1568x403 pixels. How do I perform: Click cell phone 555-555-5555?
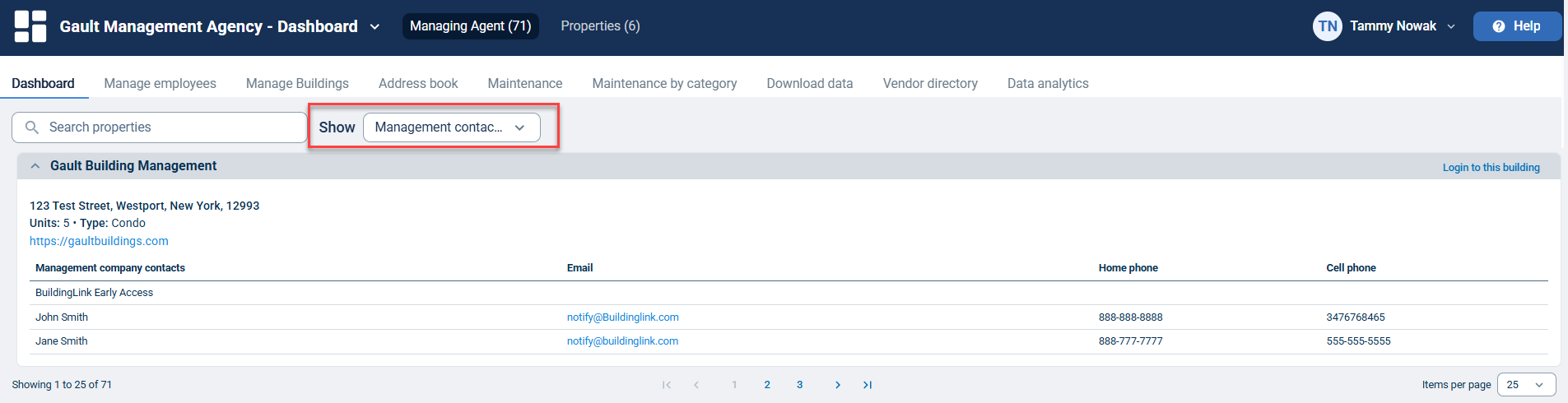coord(1358,340)
